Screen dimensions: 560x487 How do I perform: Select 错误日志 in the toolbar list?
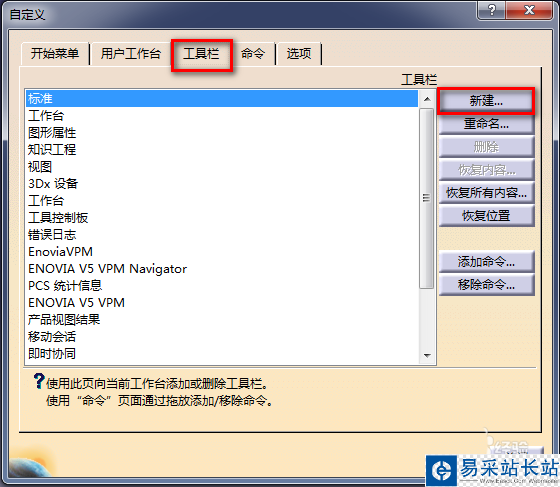pos(222,235)
